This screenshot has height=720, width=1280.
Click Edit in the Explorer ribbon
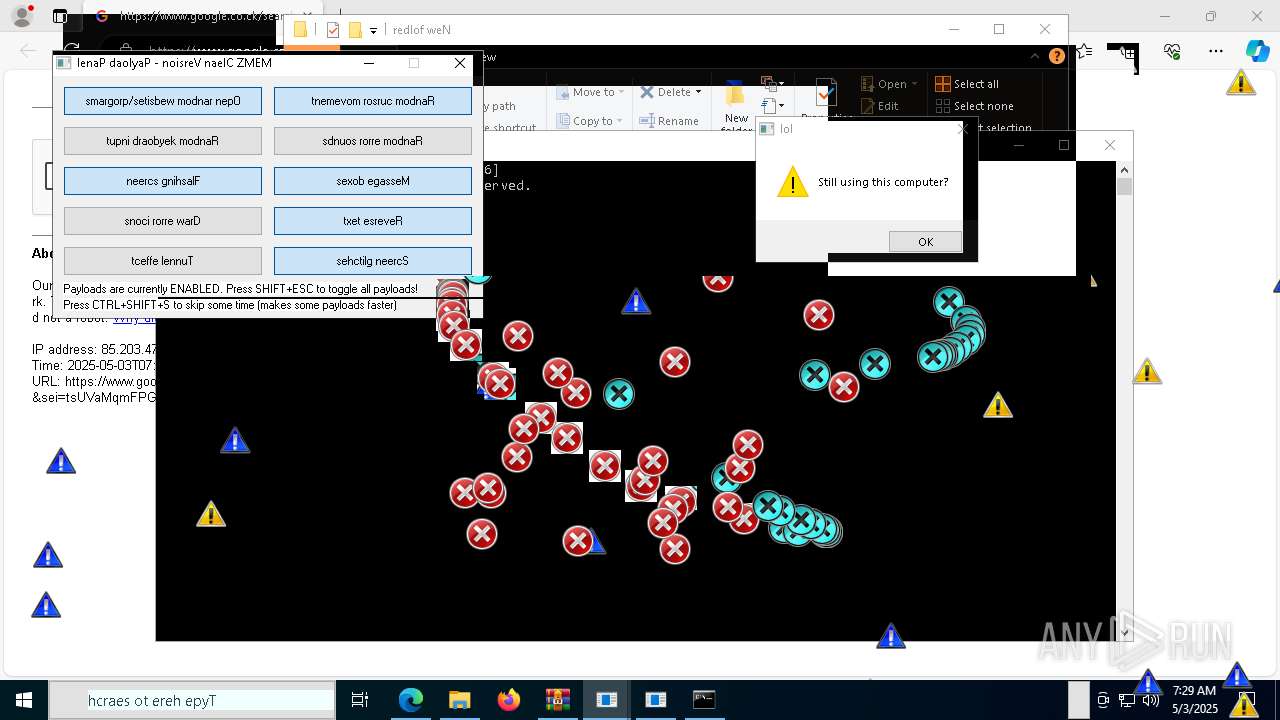[878, 106]
